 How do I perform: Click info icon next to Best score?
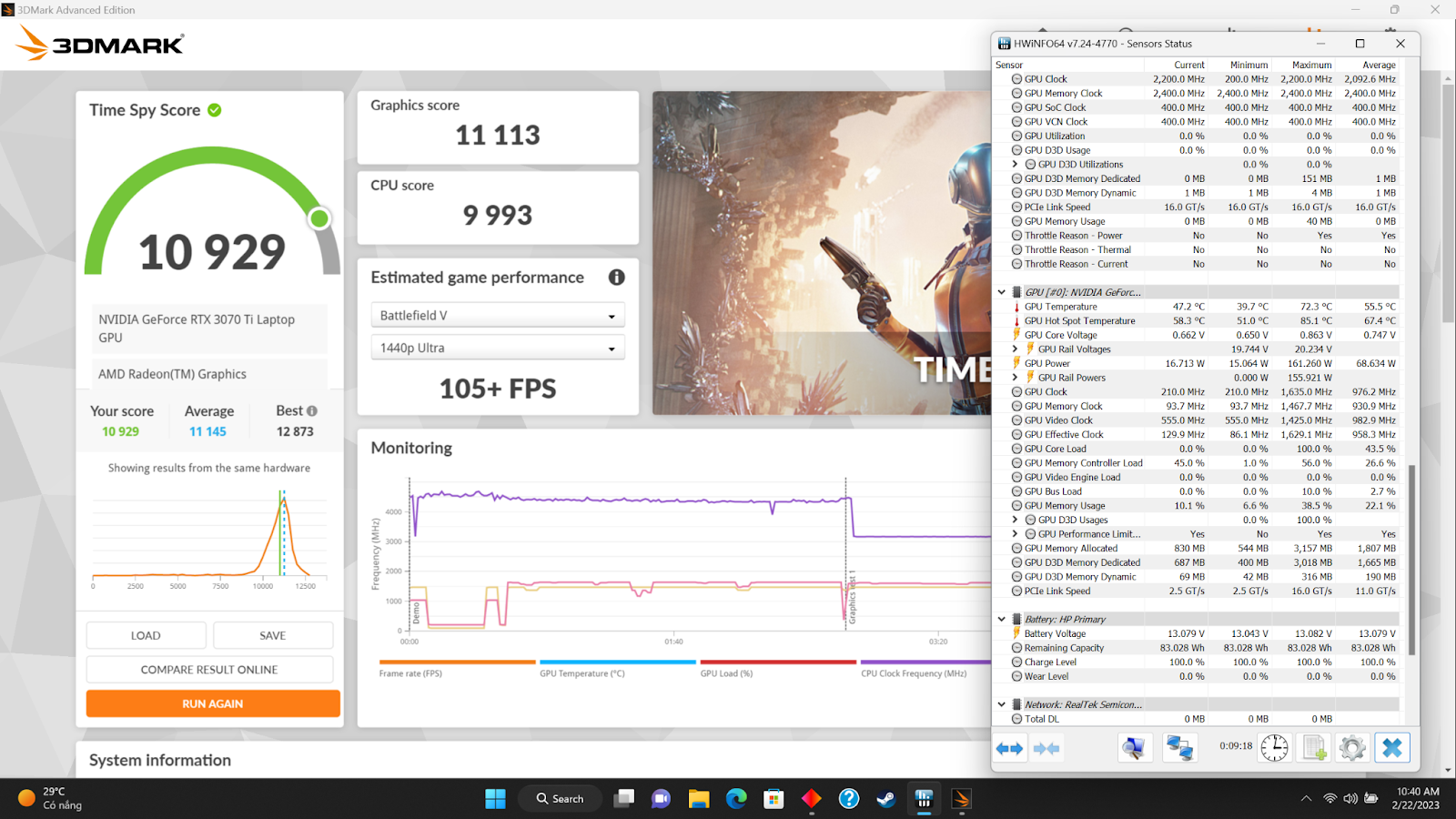[x=312, y=410]
